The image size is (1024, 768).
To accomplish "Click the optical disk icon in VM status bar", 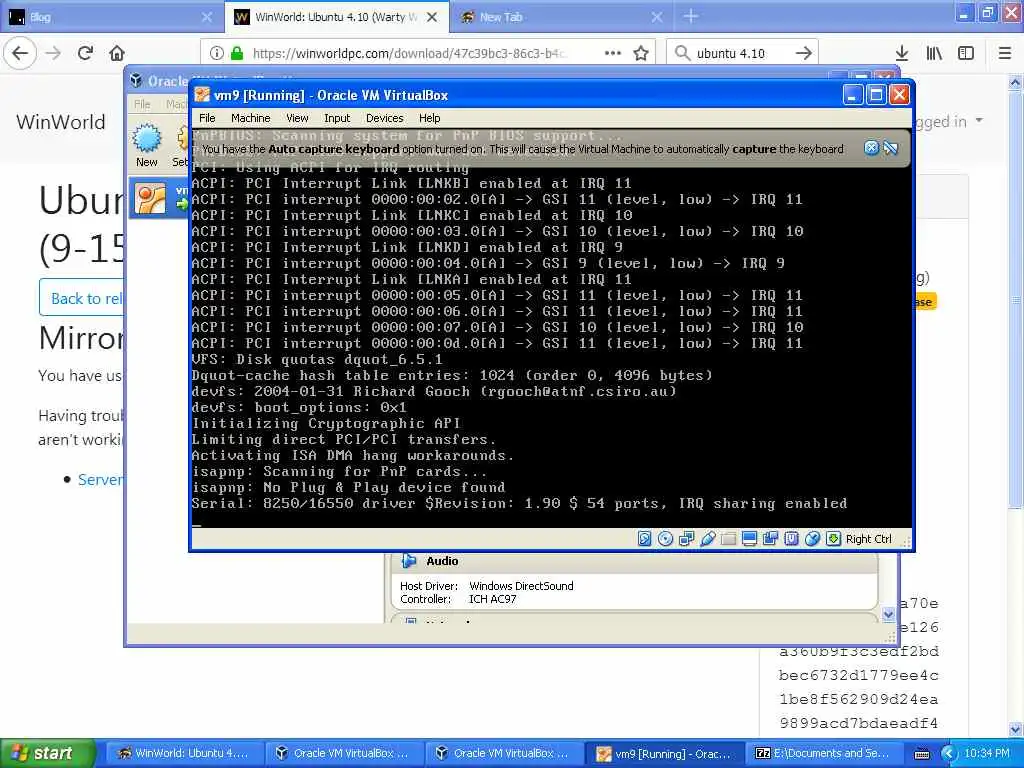I will pyautogui.click(x=665, y=539).
